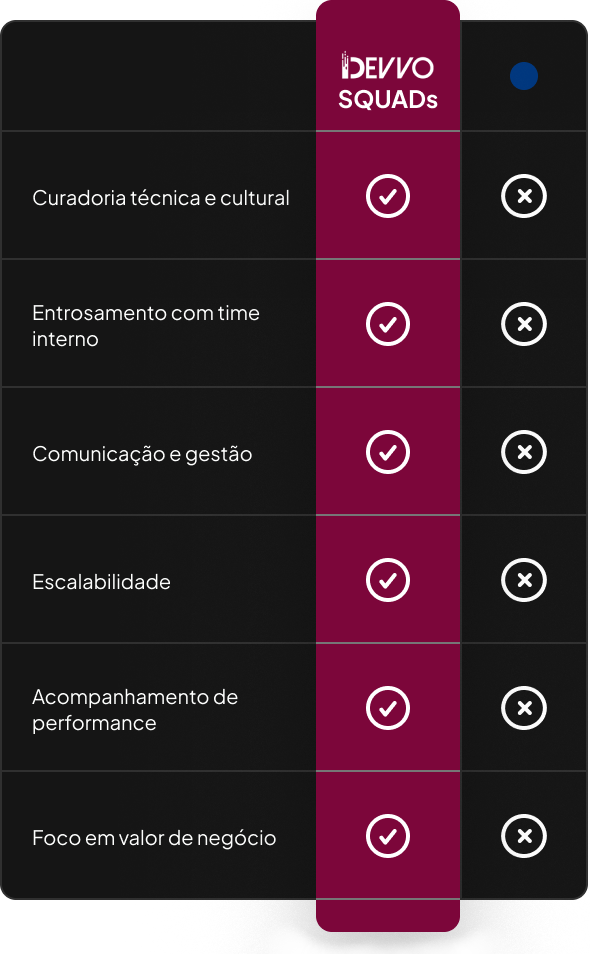Screen dimensions: 590x954
Task: Click checkmark icon for Foco em valor de negócio
Action: 388,836
